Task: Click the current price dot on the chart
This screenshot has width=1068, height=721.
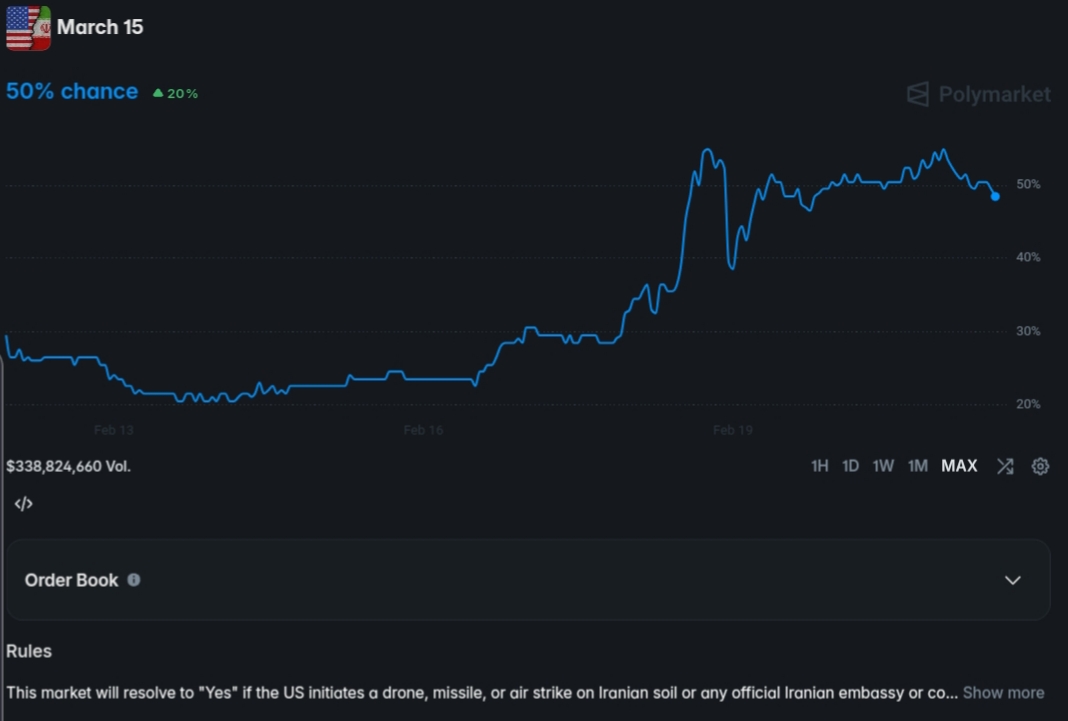Action: tap(994, 197)
